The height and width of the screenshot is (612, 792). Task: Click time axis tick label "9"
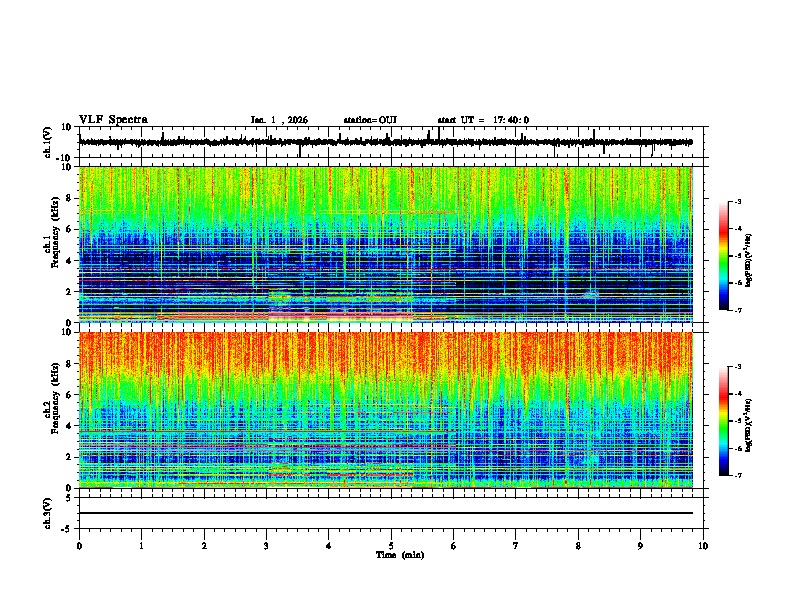pos(640,546)
